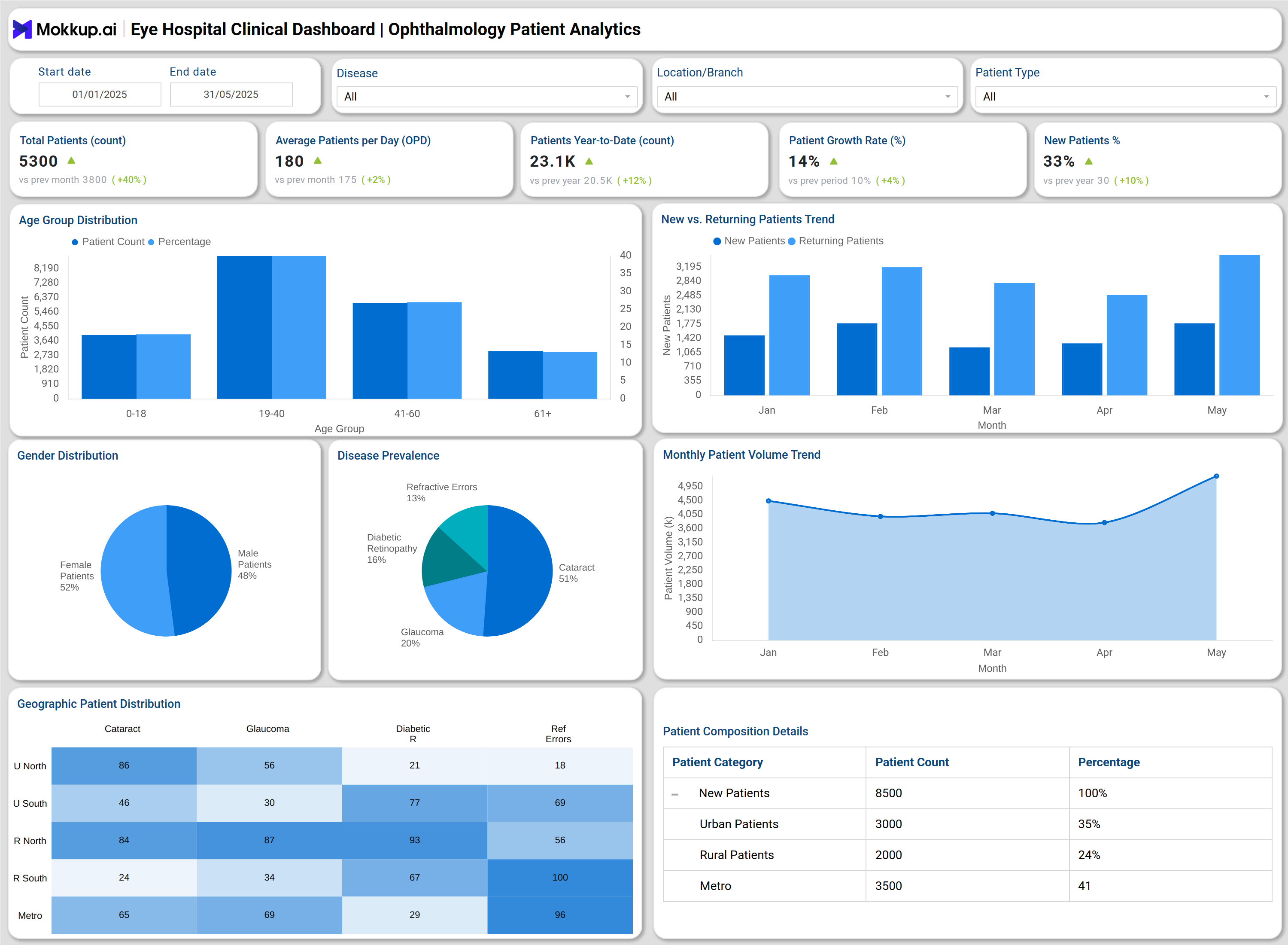The width and height of the screenshot is (1288, 945).
Task: Click the Rural Patients row label
Action: [736, 855]
